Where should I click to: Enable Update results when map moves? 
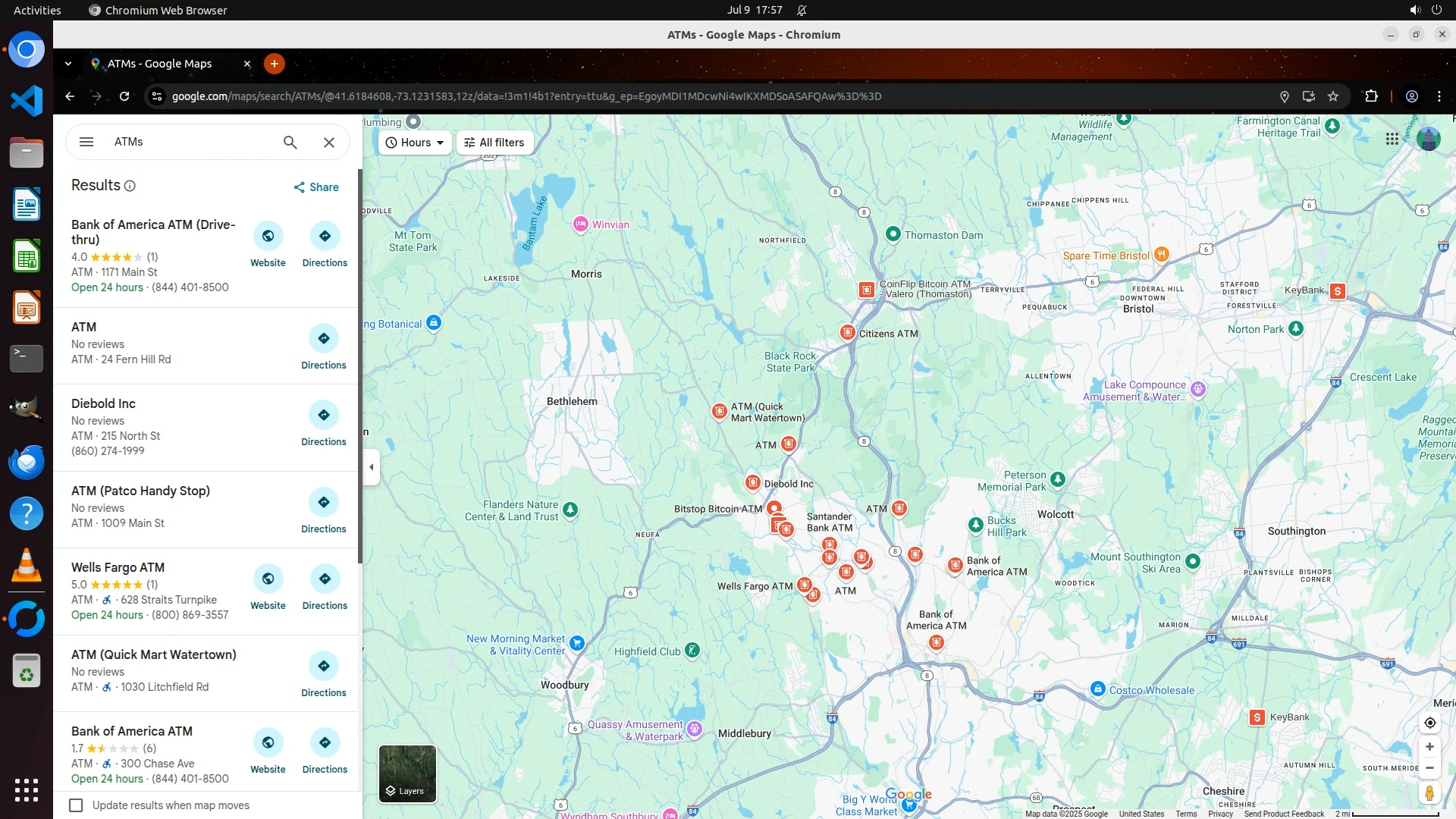coord(76,805)
